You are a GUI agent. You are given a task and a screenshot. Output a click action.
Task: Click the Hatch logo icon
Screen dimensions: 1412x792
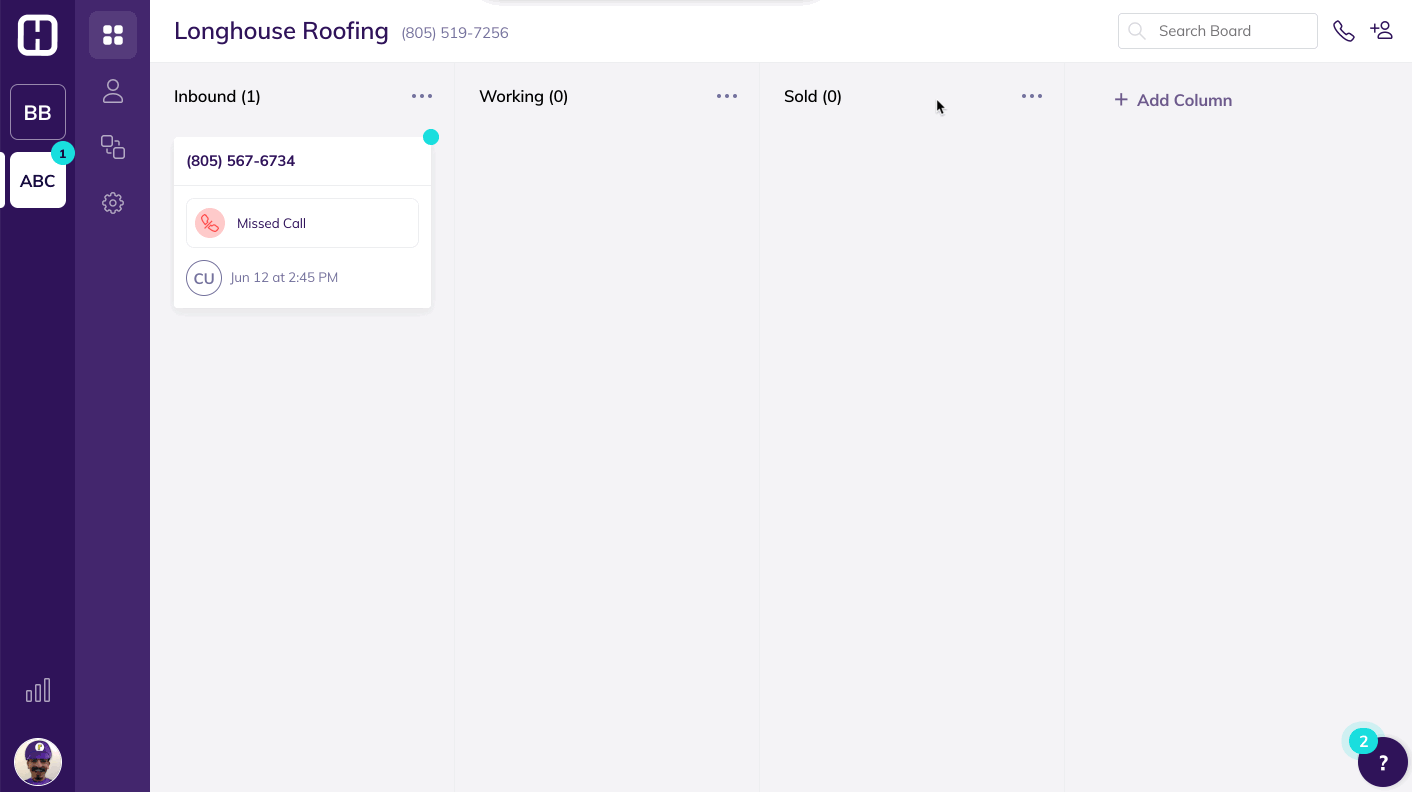tap(37, 35)
